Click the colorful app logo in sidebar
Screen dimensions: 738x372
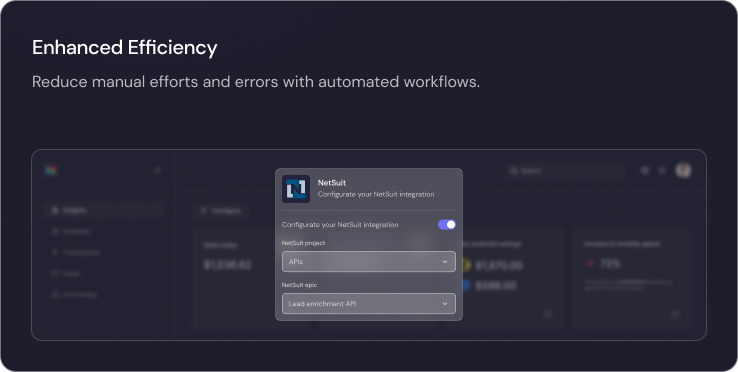pyautogui.click(x=51, y=170)
